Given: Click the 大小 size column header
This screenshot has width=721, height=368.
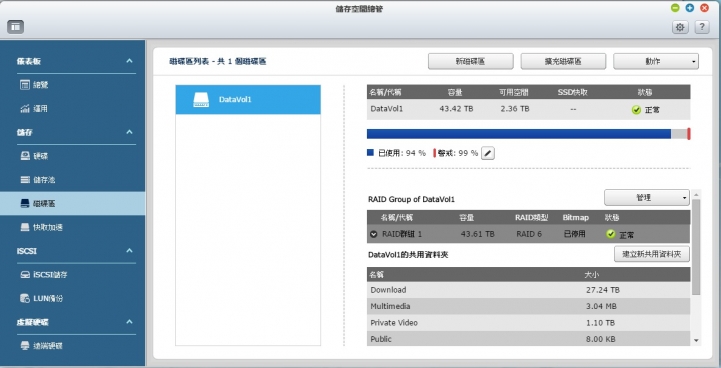Looking at the screenshot, I should [591, 275].
